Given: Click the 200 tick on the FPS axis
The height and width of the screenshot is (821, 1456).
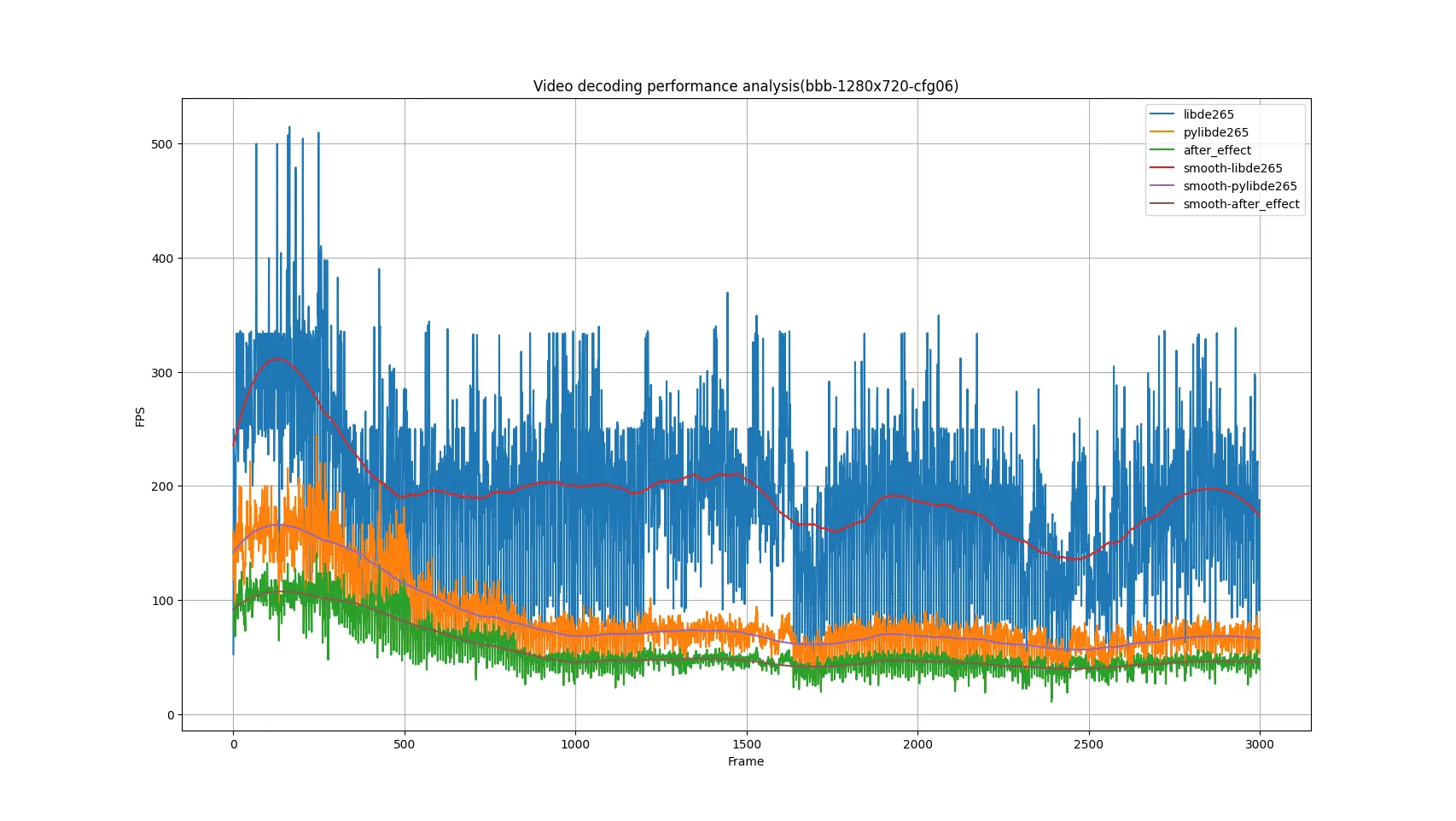Looking at the screenshot, I should pyautogui.click(x=162, y=486).
